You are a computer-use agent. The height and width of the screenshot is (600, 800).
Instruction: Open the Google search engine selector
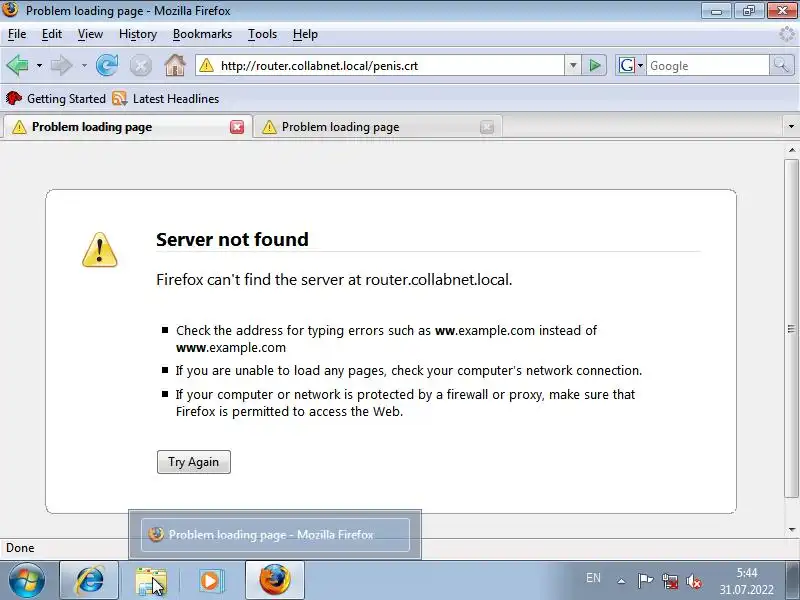click(x=631, y=65)
